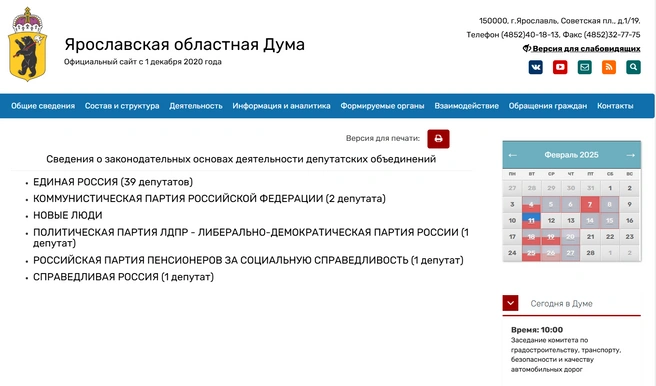The height and width of the screenshot is (386, 656).
Task: Select February 26 in calendar
Action: 551,253
